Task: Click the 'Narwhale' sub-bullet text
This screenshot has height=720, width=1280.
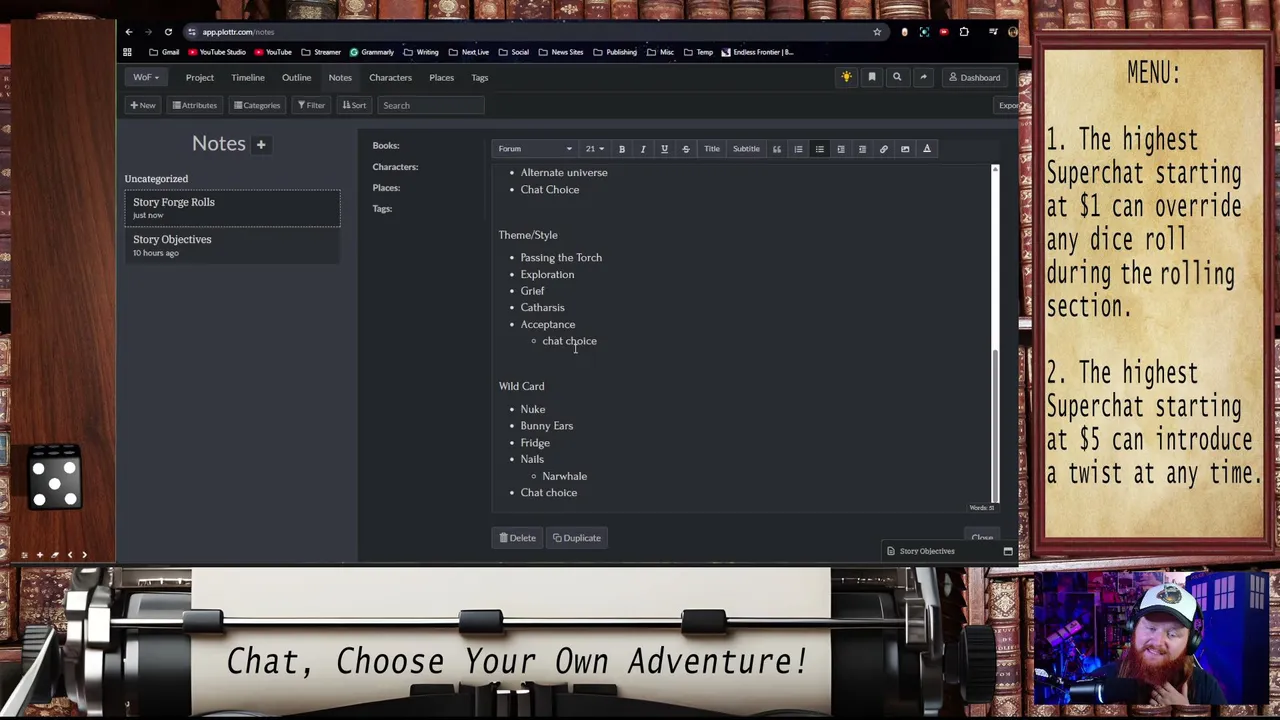Action: [564, 476]
